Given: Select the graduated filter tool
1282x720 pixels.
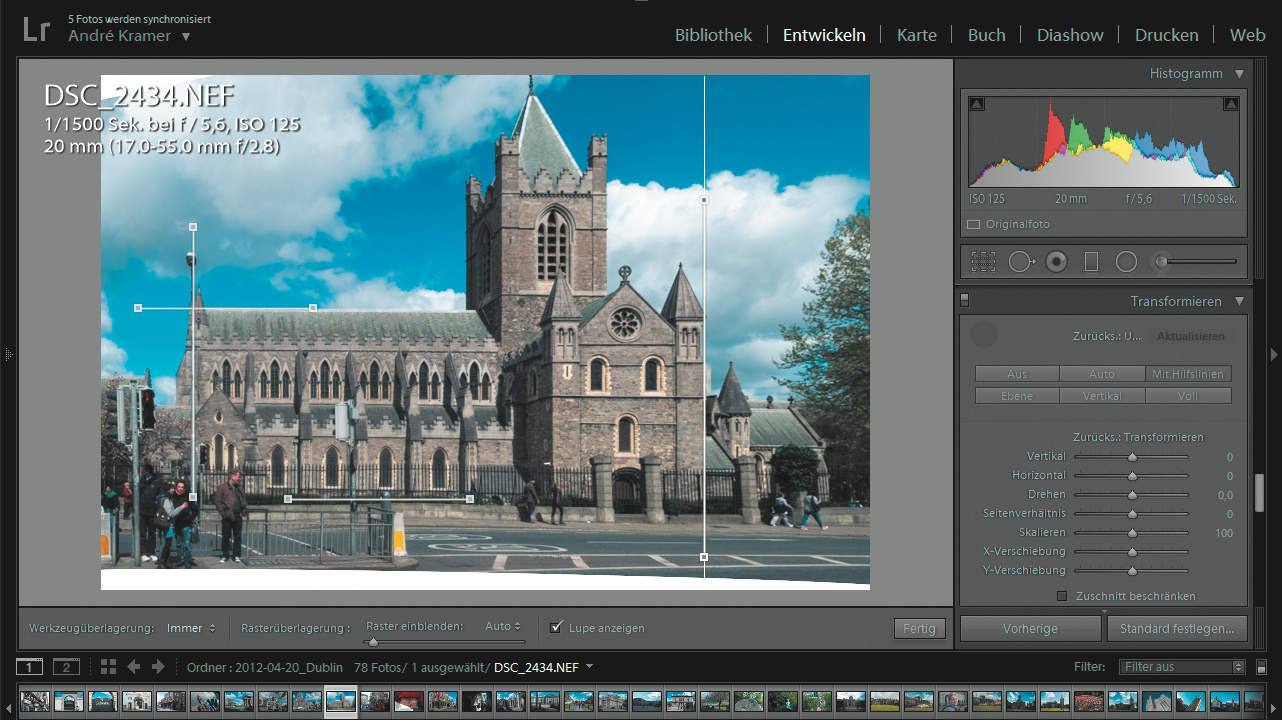Looking at the screenshot, I should (1091, 262).
